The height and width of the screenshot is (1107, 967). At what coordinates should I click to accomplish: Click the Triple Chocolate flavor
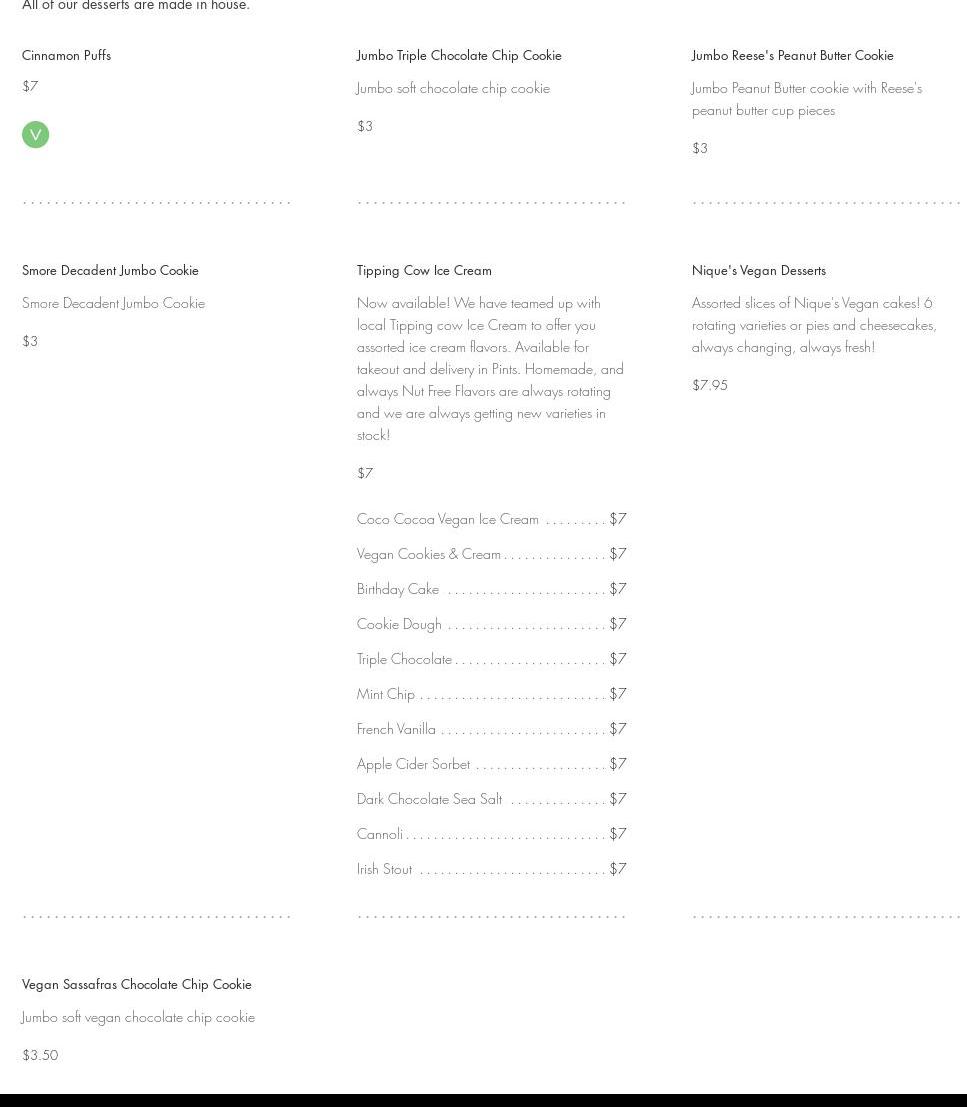(404, 659)
